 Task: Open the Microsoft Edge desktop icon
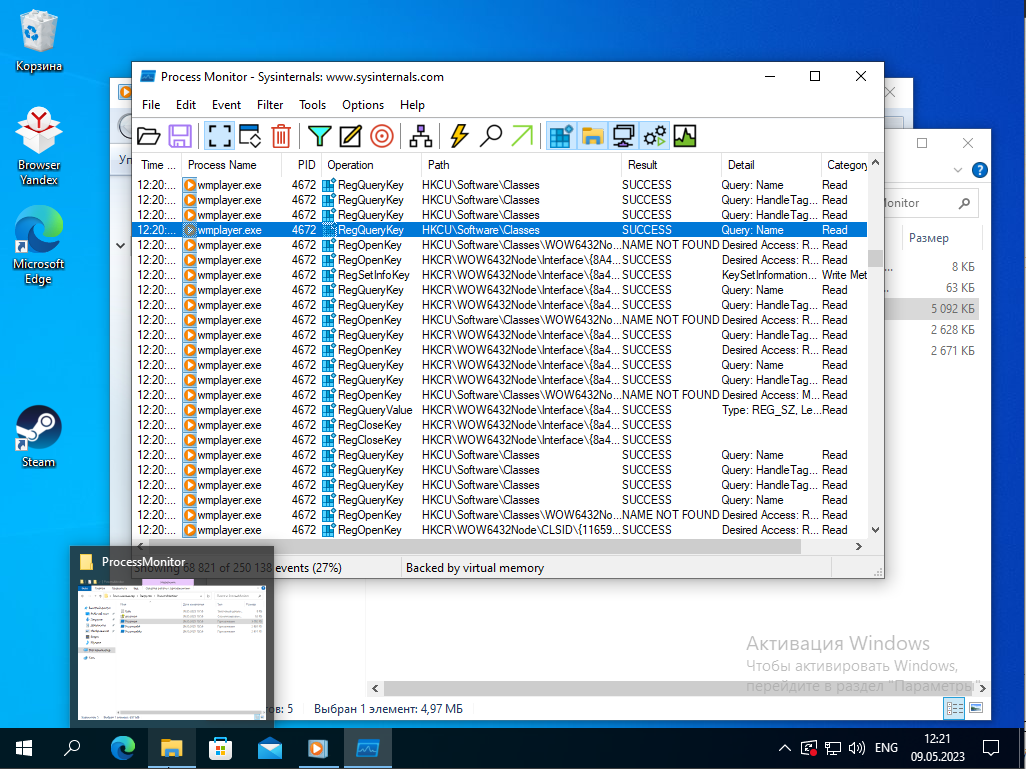tap(39, 246)
